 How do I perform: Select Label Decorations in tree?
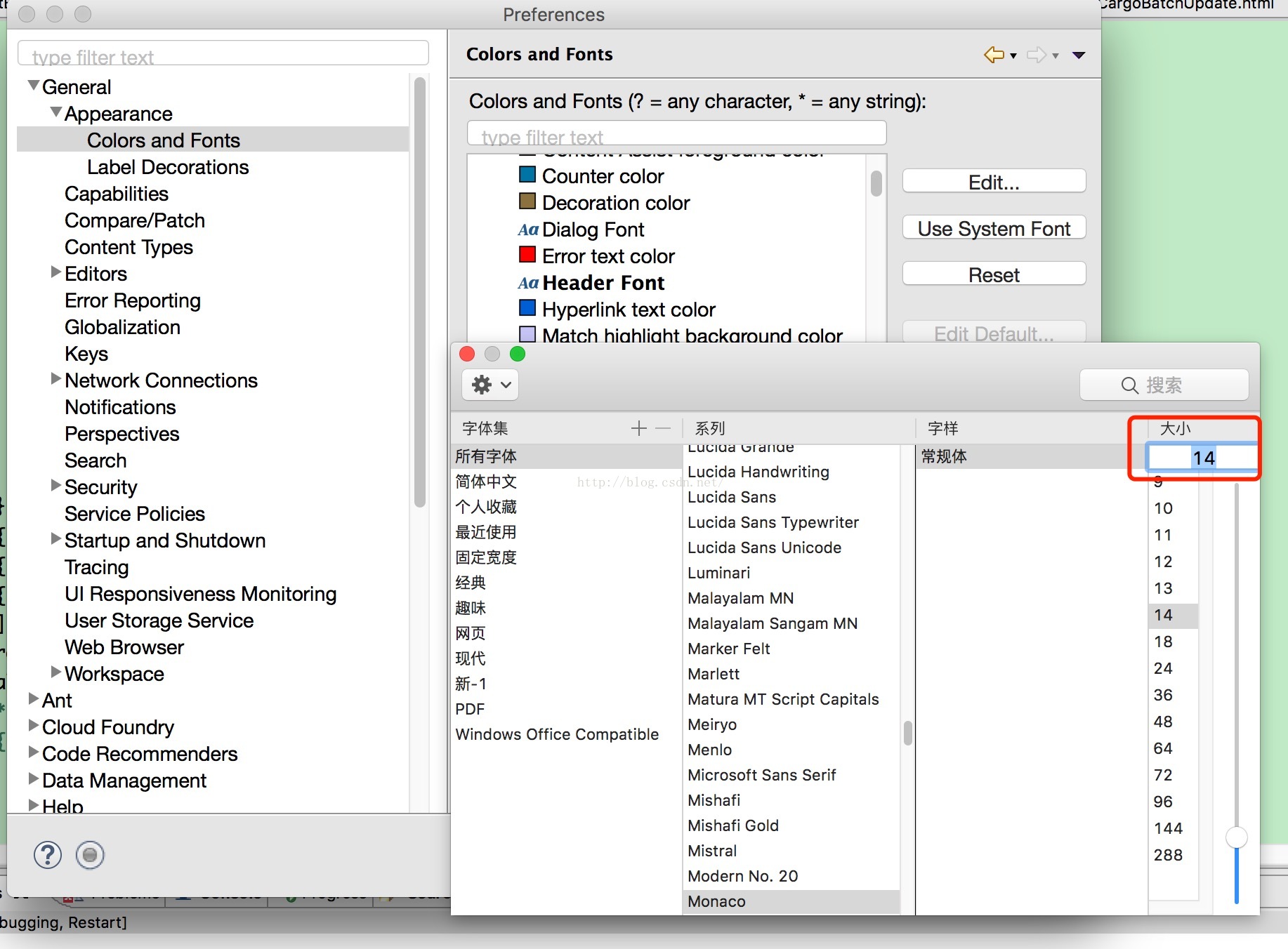coord(168,167)
